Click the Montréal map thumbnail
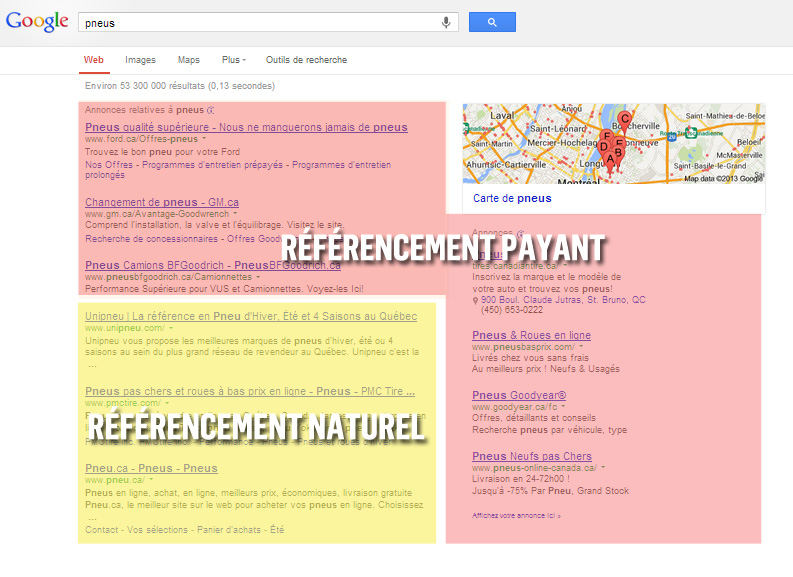This screenshot has width=793, height=577. (x=613, y=144)
